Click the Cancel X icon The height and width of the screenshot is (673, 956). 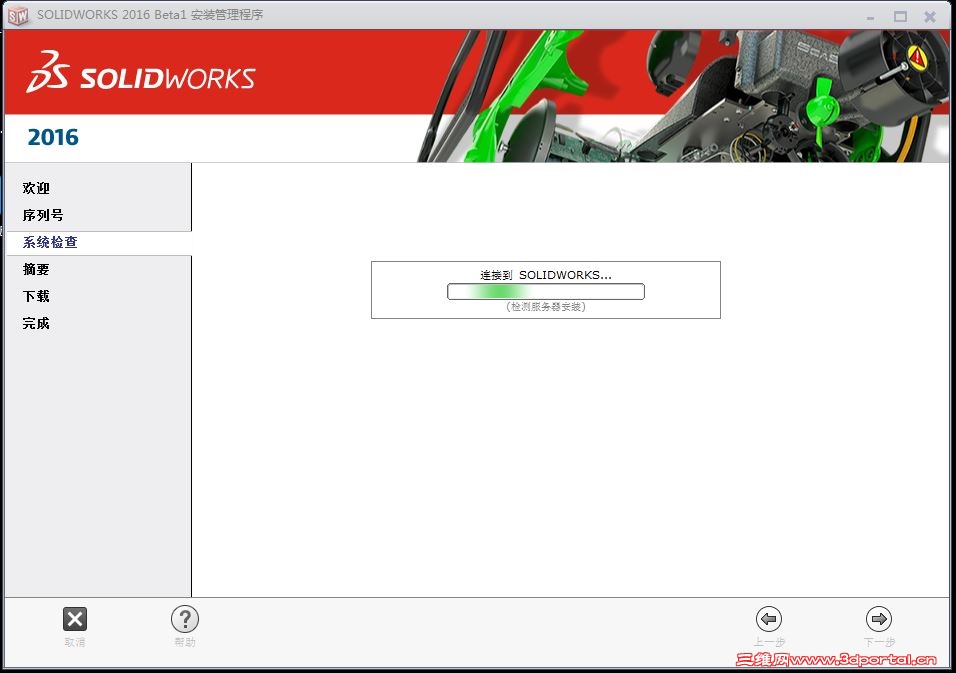75,619
